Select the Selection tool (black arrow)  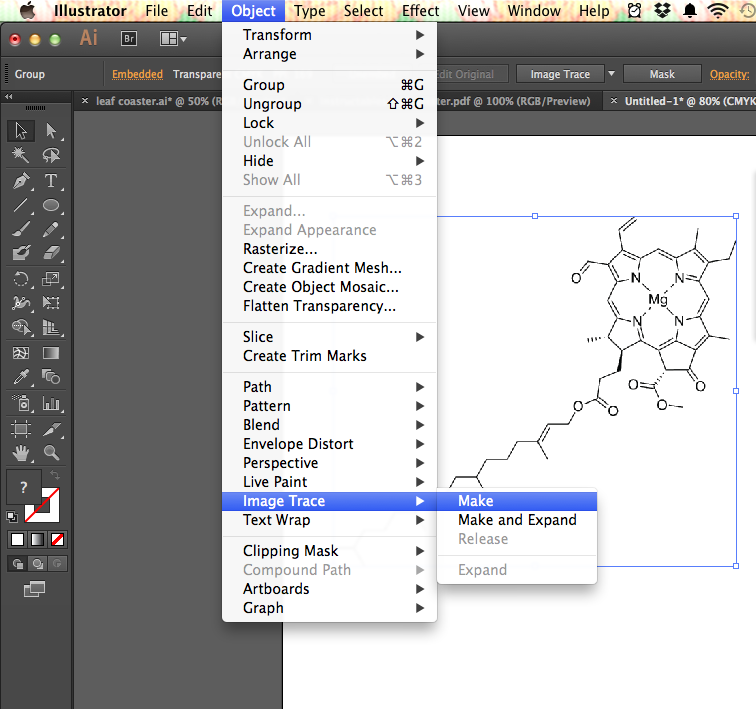pos(21,131)
